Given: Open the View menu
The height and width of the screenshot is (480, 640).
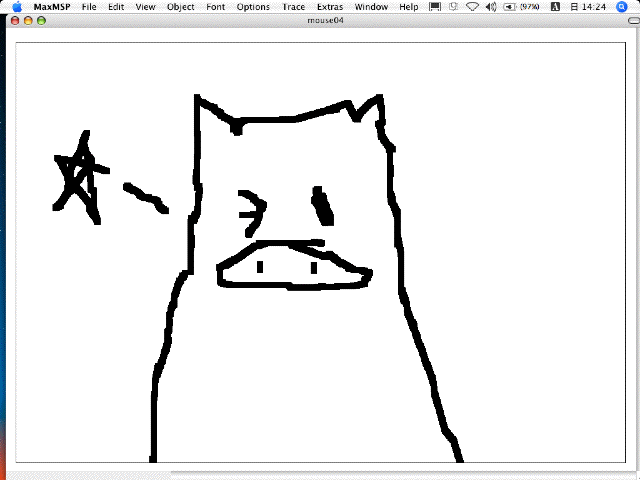Looking at the screenshot, I should 145,7.
